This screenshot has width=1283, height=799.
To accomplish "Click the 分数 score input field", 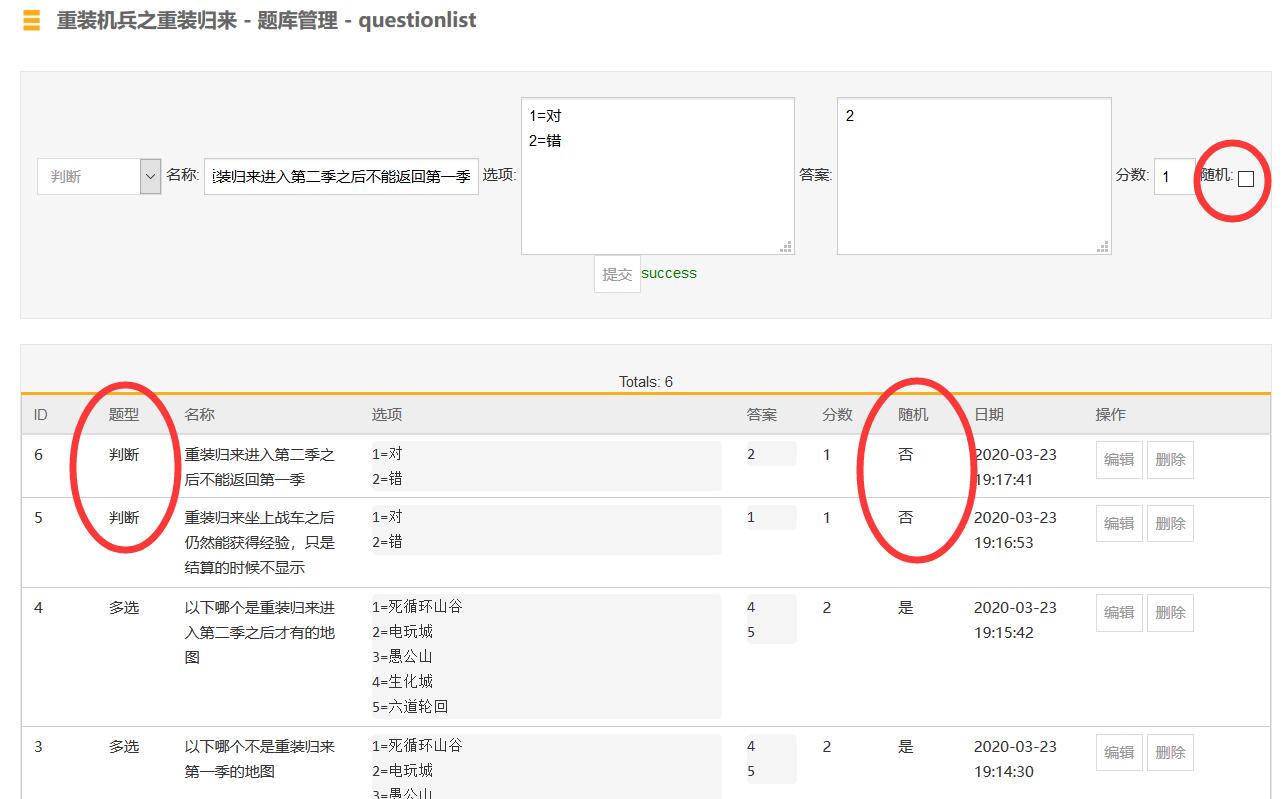I will [1174, 177].
